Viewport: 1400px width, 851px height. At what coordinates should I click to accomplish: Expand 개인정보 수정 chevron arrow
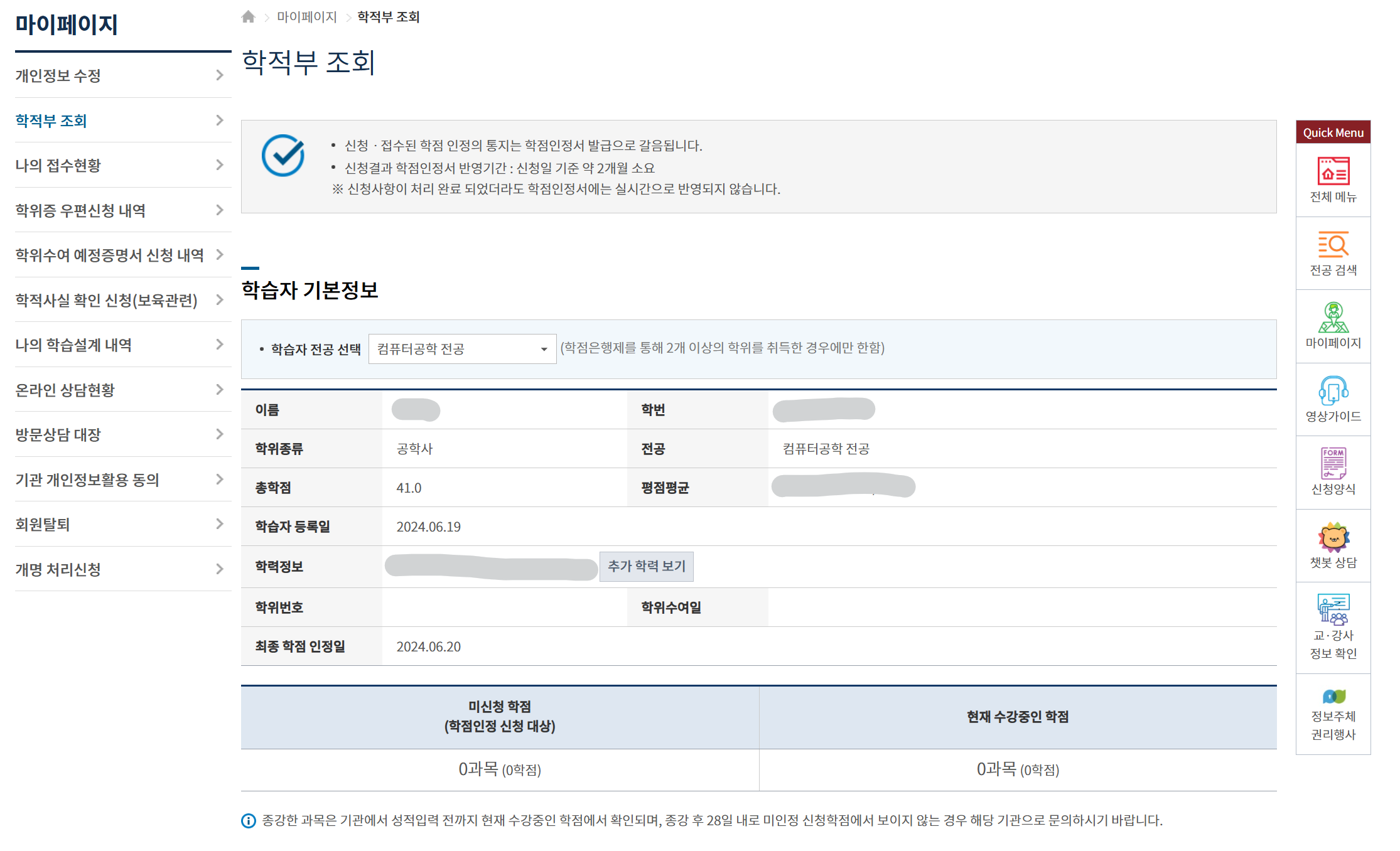coord(219,75)
